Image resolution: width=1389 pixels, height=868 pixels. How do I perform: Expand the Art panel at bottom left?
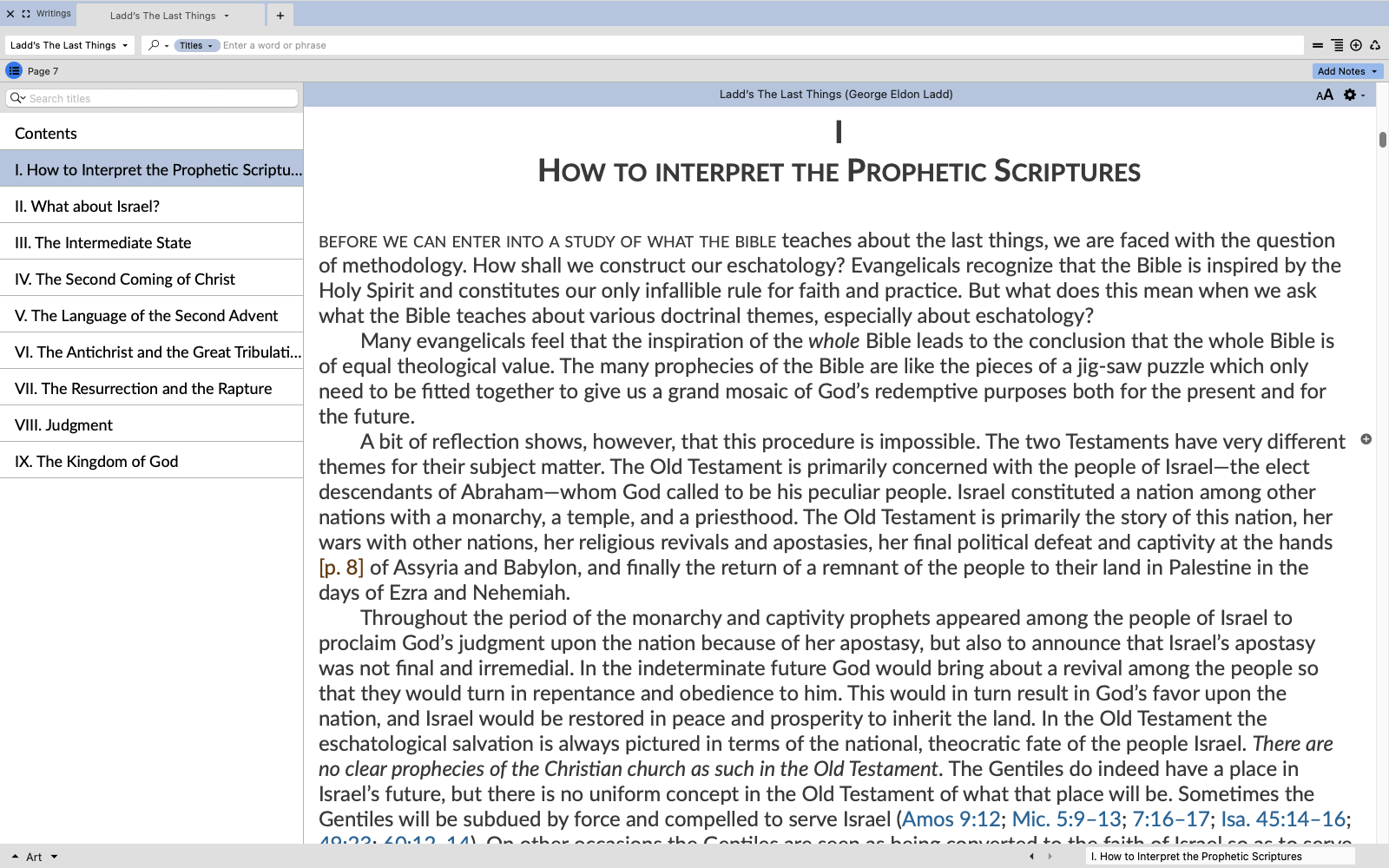click(x=34, y=857)
